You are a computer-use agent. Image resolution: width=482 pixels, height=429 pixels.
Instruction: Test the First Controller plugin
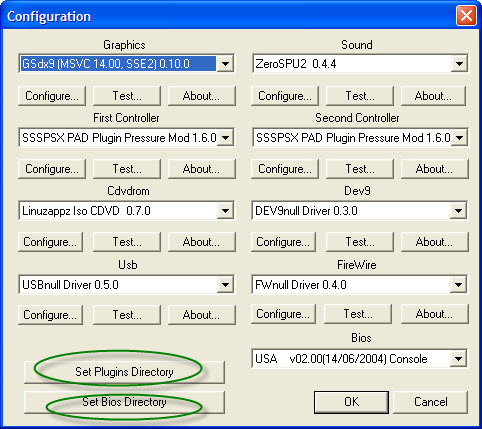click(127, 169)
